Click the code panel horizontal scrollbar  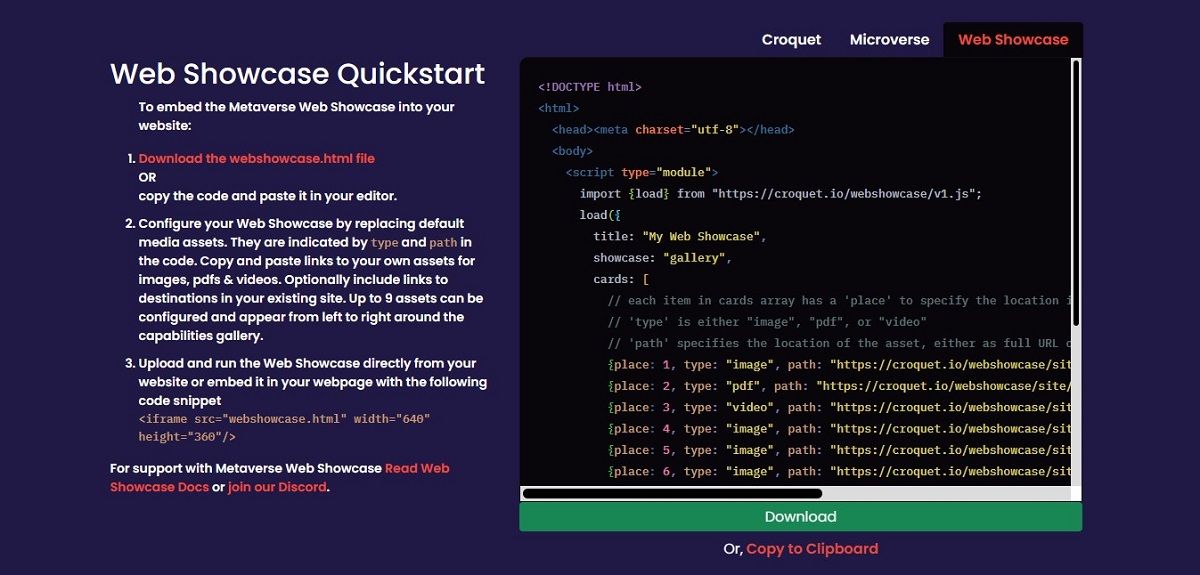pos(672,493)
